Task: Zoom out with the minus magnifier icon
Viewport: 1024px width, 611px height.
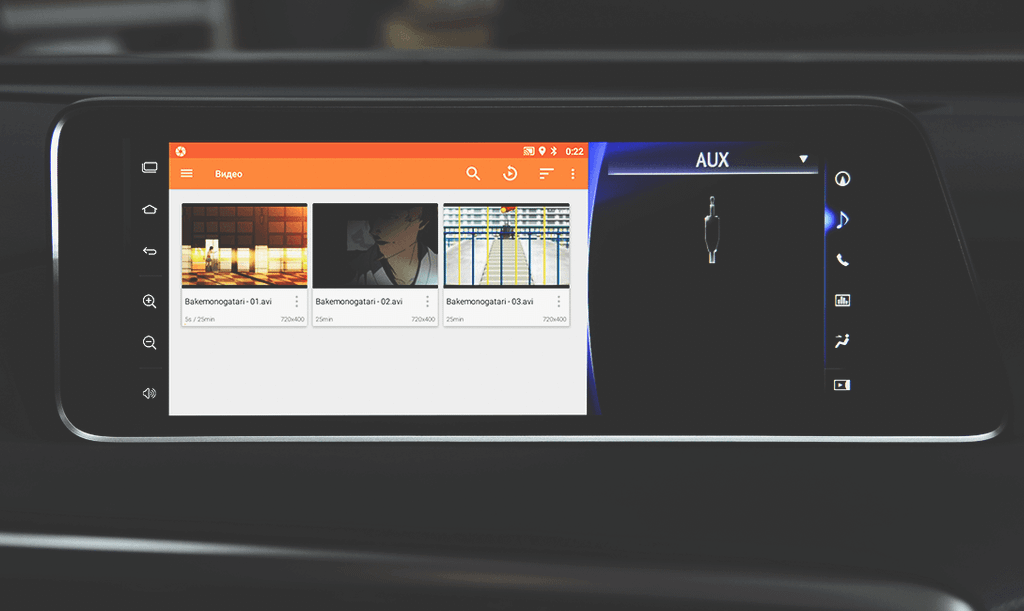Action: click(x=150, y=343)
